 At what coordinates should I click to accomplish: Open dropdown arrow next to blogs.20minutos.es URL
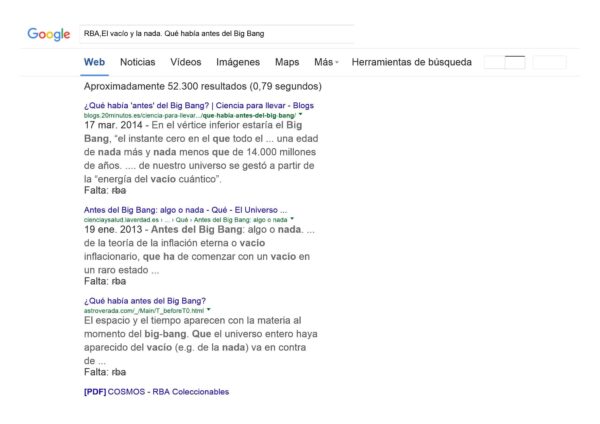pyautogui.click(x=300, y=114)
